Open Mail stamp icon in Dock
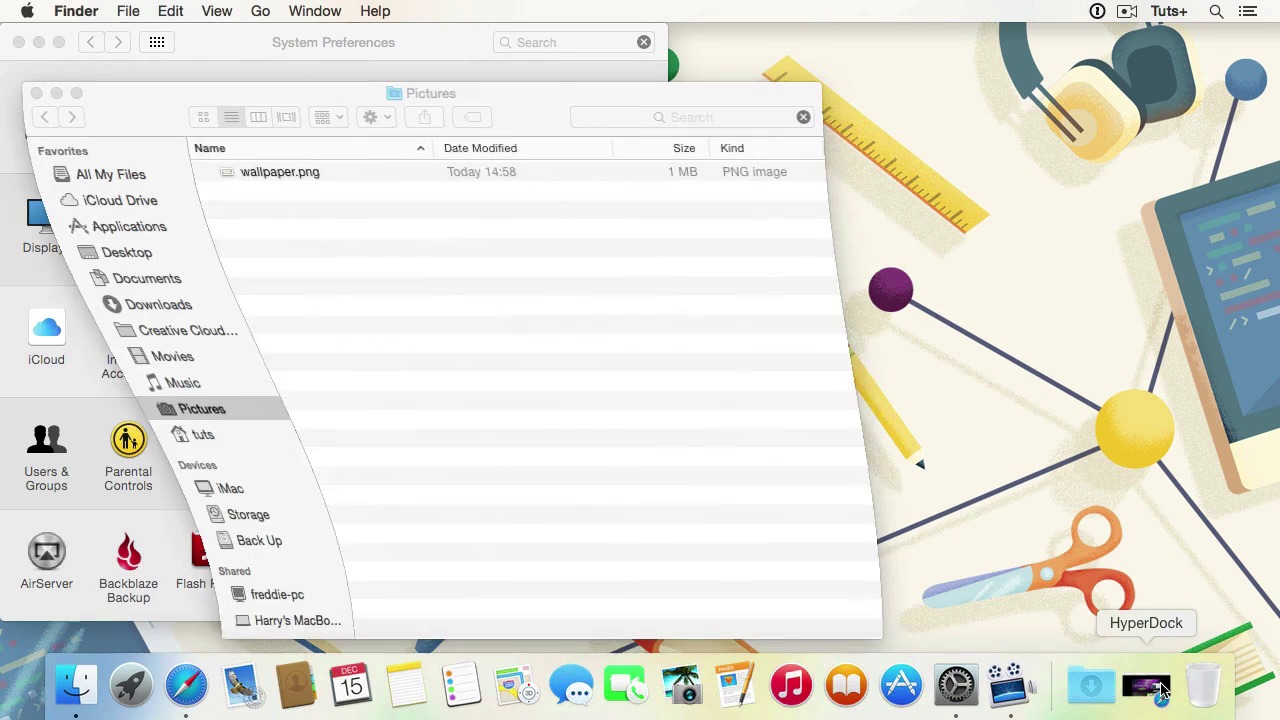1280x720 pixels. pos(241,686)
